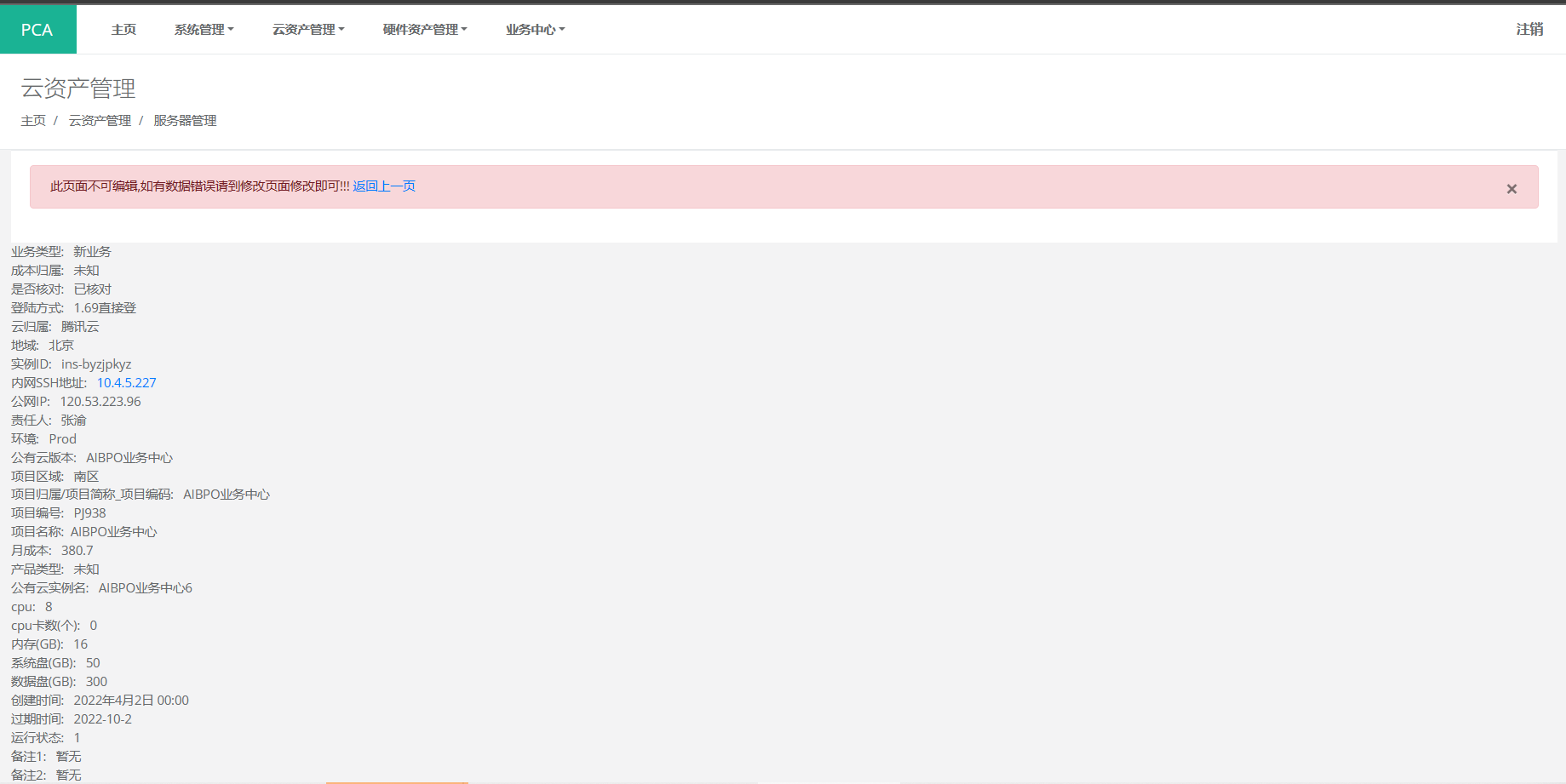Click expiry date 2022-10-2
Viewport: 1566px width, 784px height.
coord(102,719)
